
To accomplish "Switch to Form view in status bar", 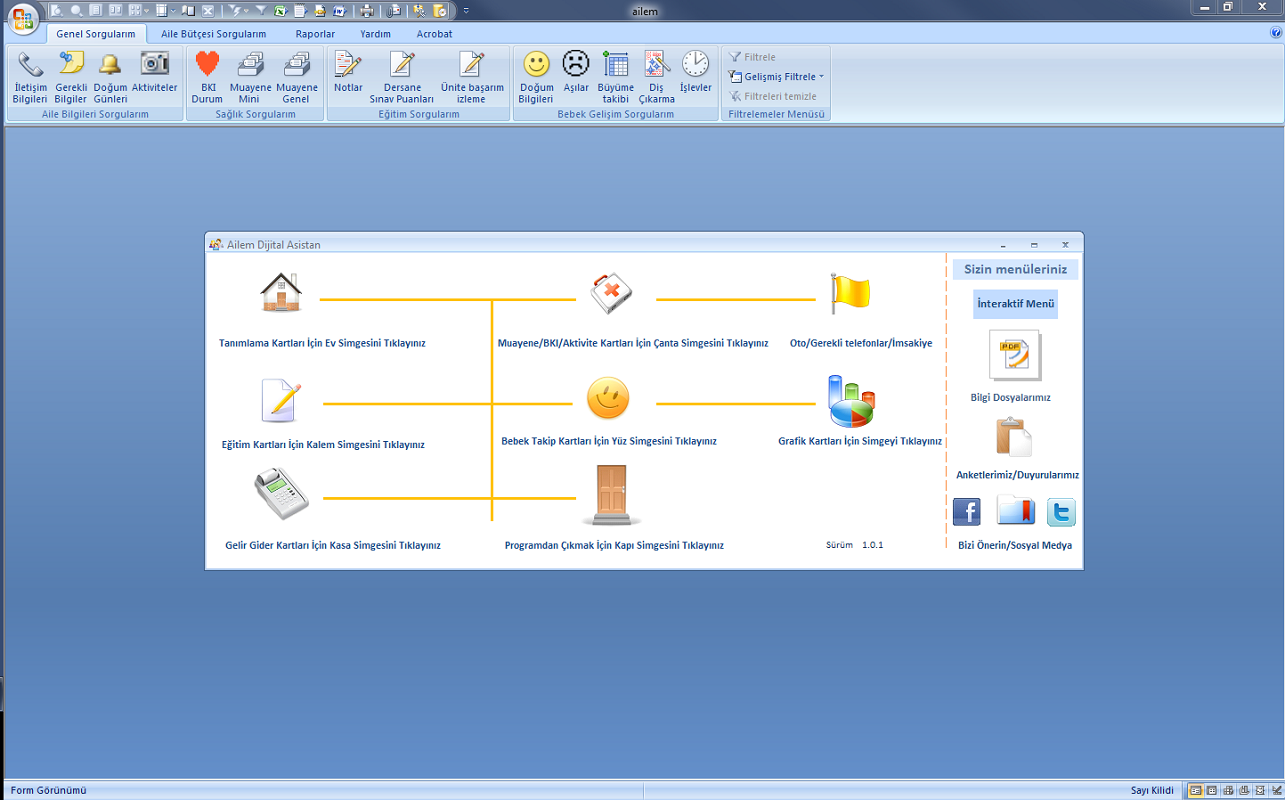I will point(1195,791).
